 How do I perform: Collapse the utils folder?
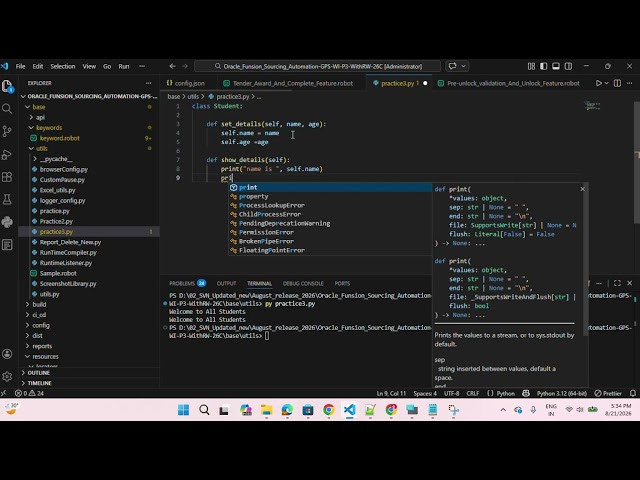point(31,149)
